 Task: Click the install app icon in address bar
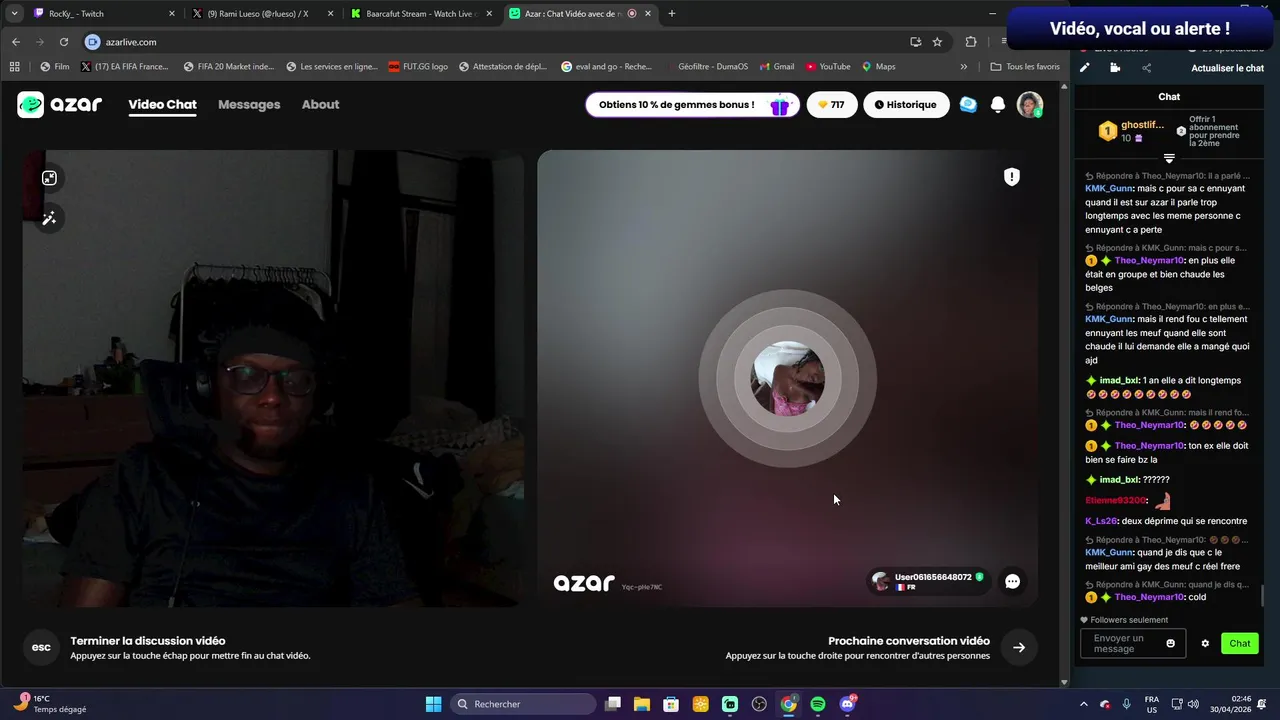point(915,42)
